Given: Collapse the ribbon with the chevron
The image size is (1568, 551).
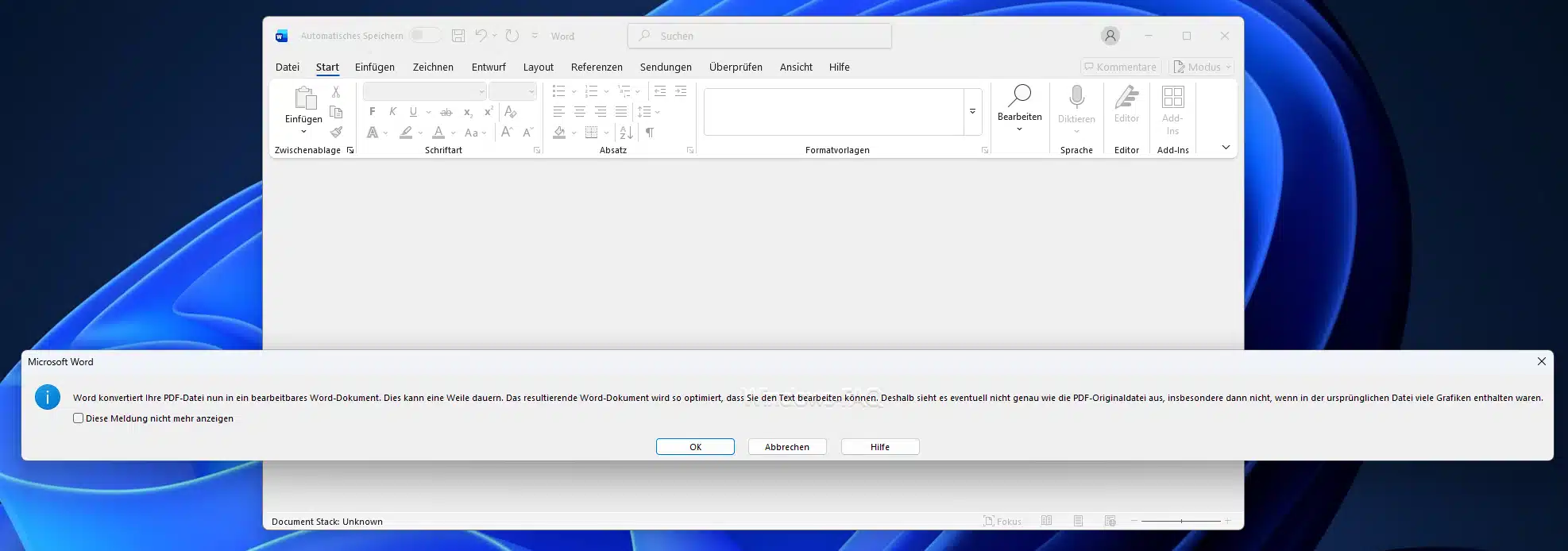Looking at the screenshot, I should [1225, 148].
